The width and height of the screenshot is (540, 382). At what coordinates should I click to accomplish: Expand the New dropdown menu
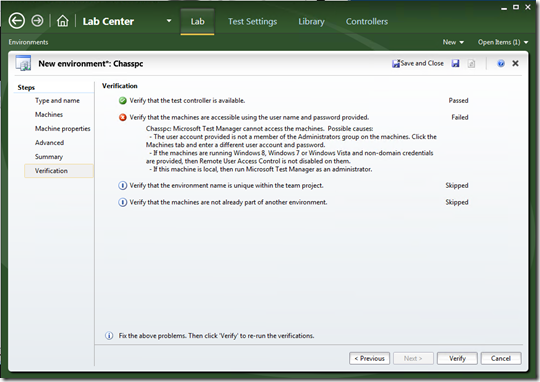[453, 42]
